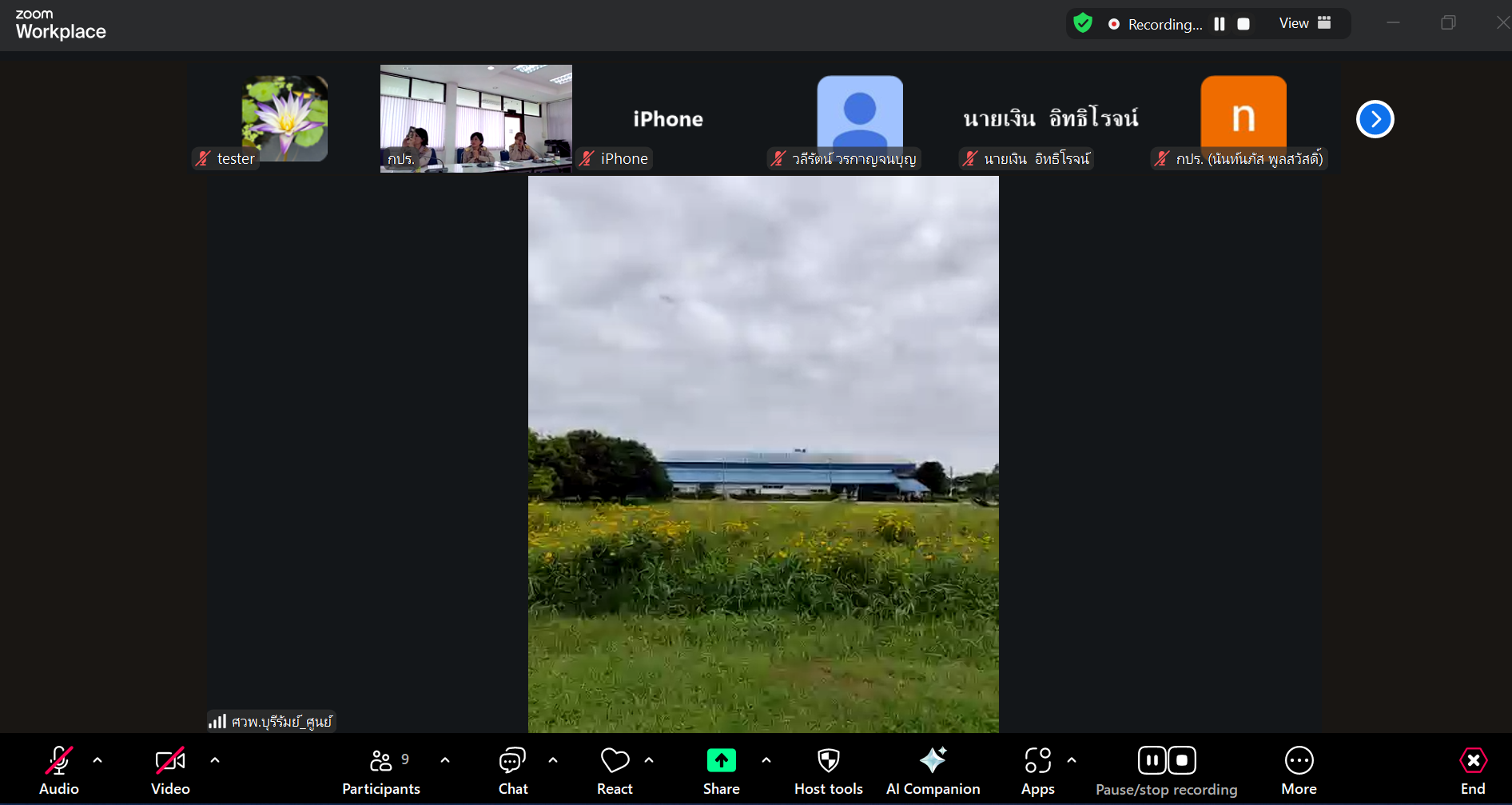
Task: Open the Participants panel
Action: point(381,771)
